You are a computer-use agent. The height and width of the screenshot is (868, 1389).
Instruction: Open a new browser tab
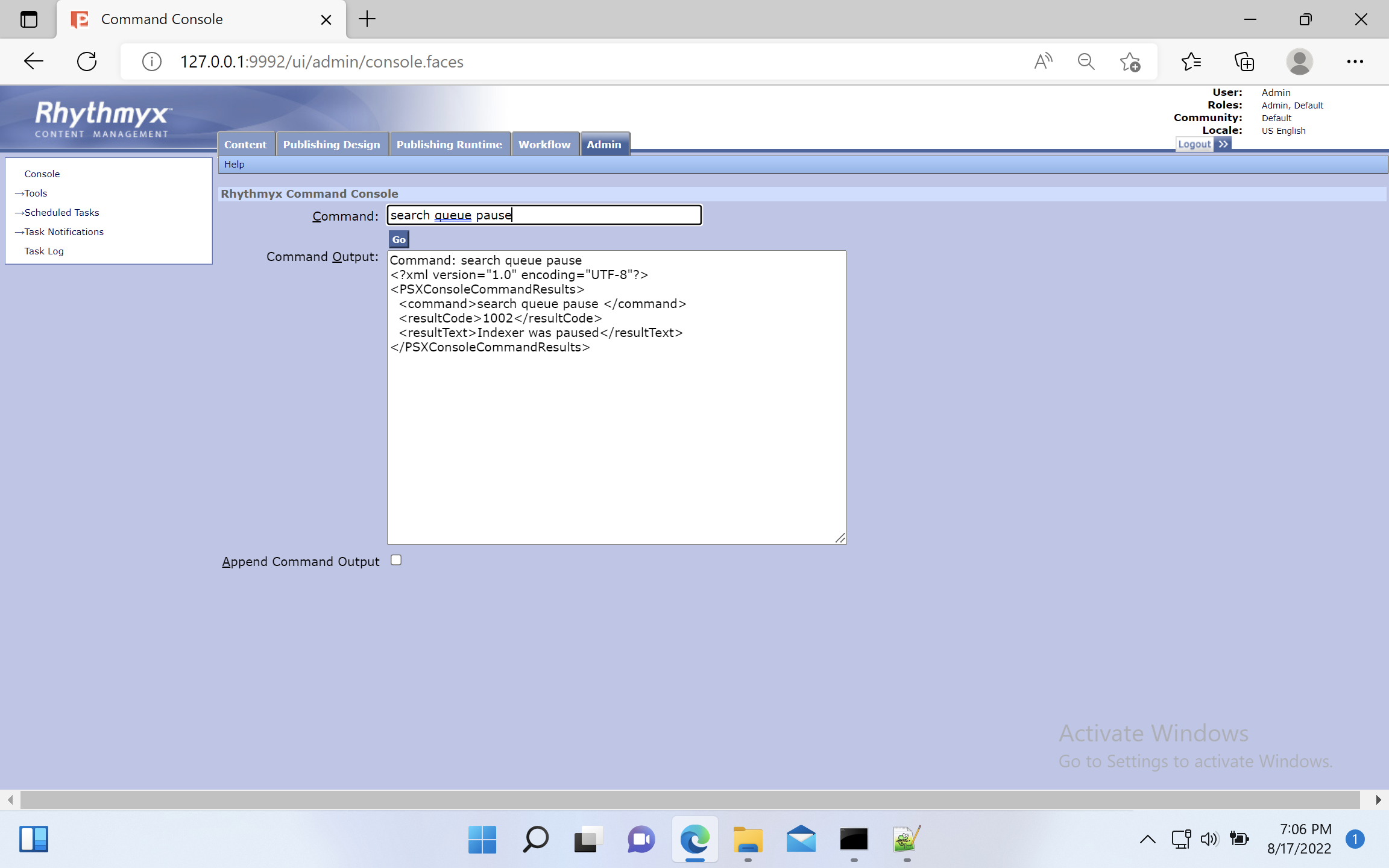coord(367,19)
